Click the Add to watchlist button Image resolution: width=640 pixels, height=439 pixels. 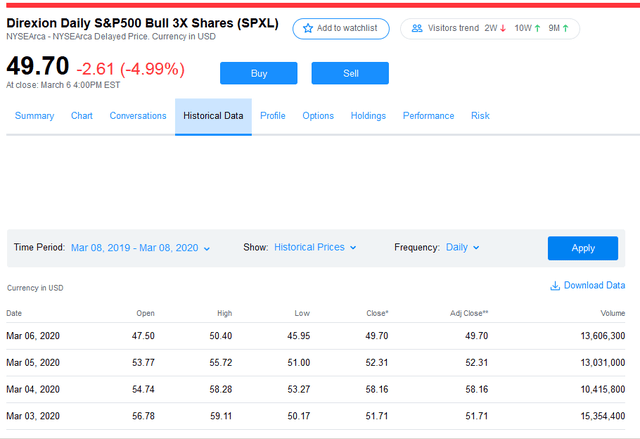(x=341, y=28)
